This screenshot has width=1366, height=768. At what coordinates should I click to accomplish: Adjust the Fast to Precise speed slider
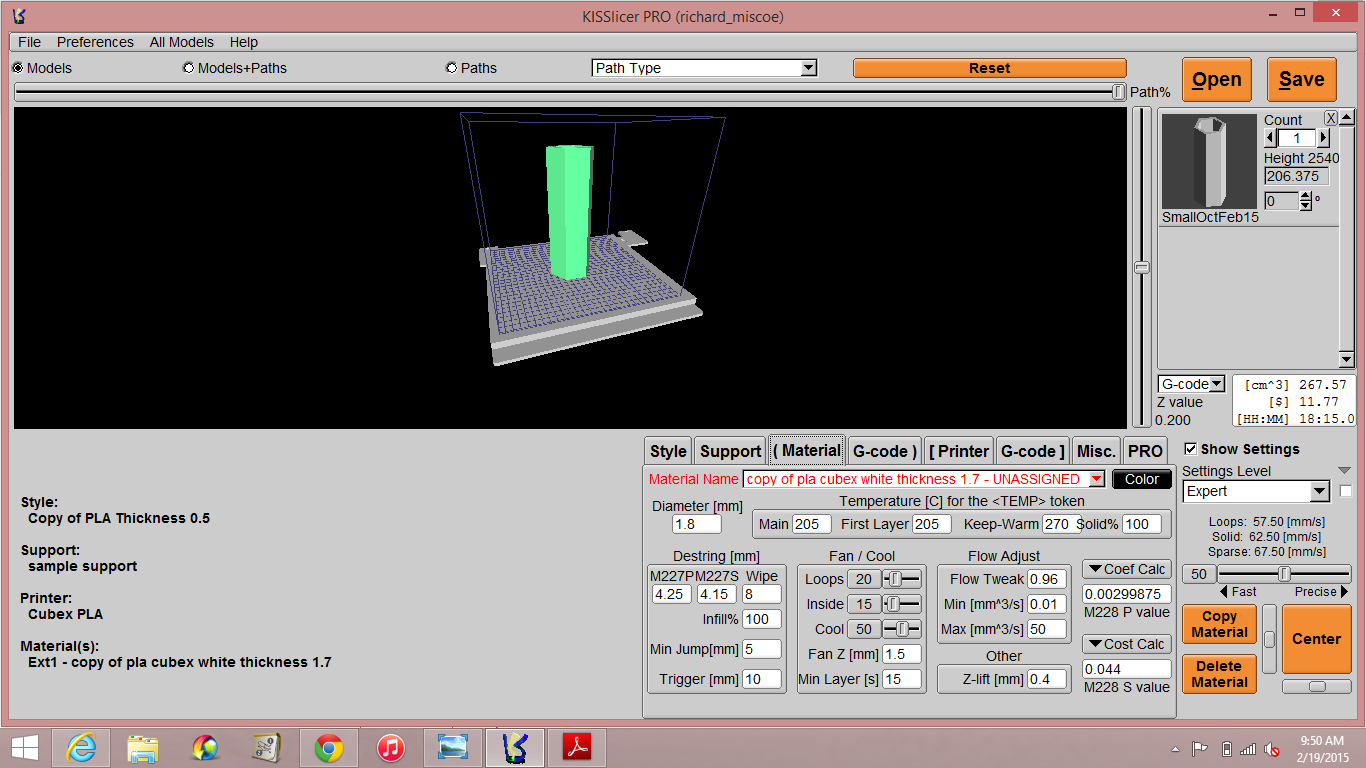[1284, 574]
